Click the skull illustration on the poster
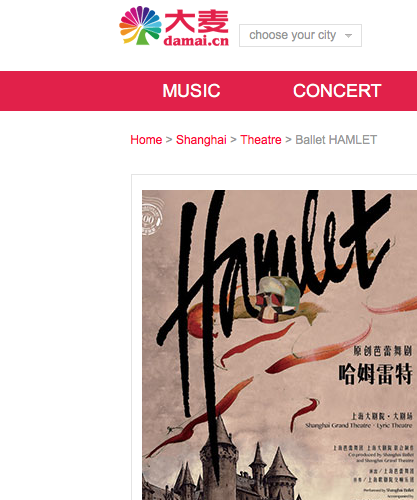Viewport: 417px width, 500px height. pos(278,297)
